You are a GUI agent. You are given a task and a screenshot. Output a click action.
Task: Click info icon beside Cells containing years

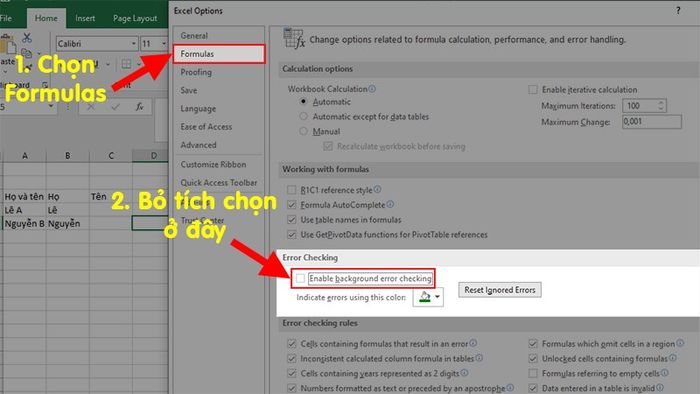(464, 373)
